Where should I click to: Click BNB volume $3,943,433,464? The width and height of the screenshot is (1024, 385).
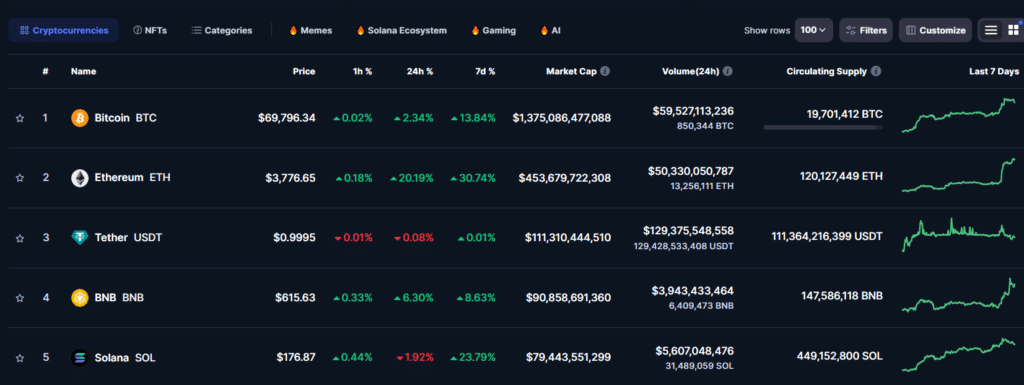(x=693, y=291)
